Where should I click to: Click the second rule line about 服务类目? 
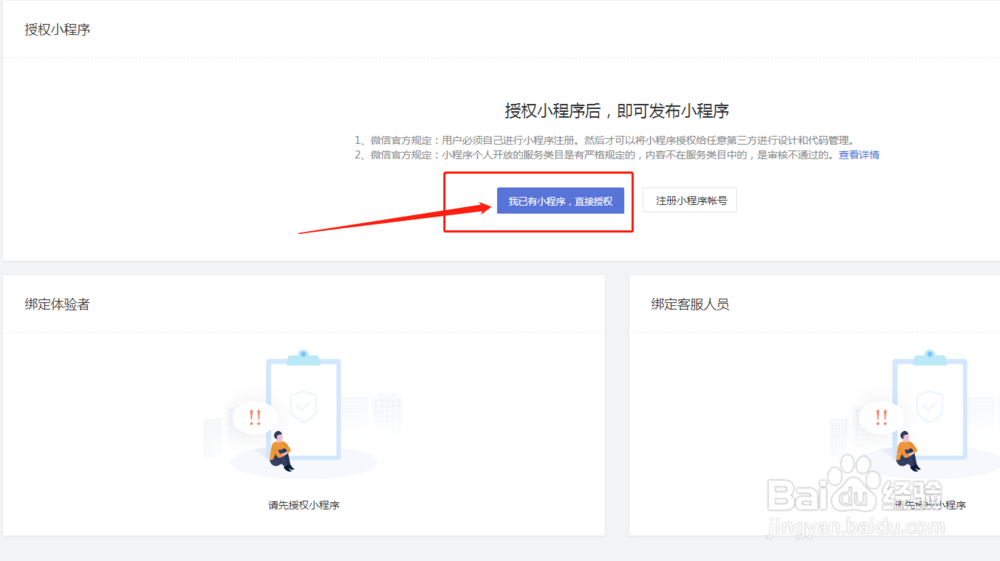point(596,155)
